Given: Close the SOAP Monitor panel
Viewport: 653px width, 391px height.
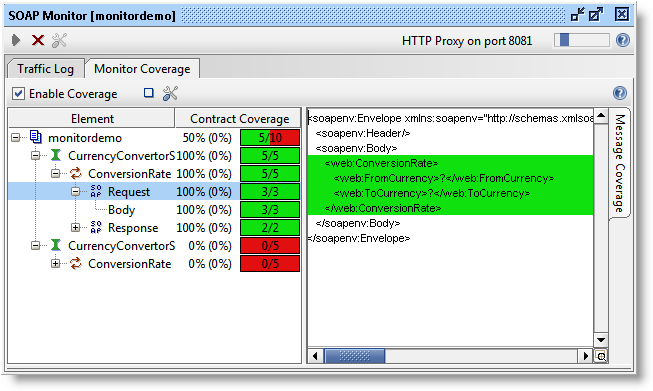Looking at the screenshot, I should coord(622,15).
